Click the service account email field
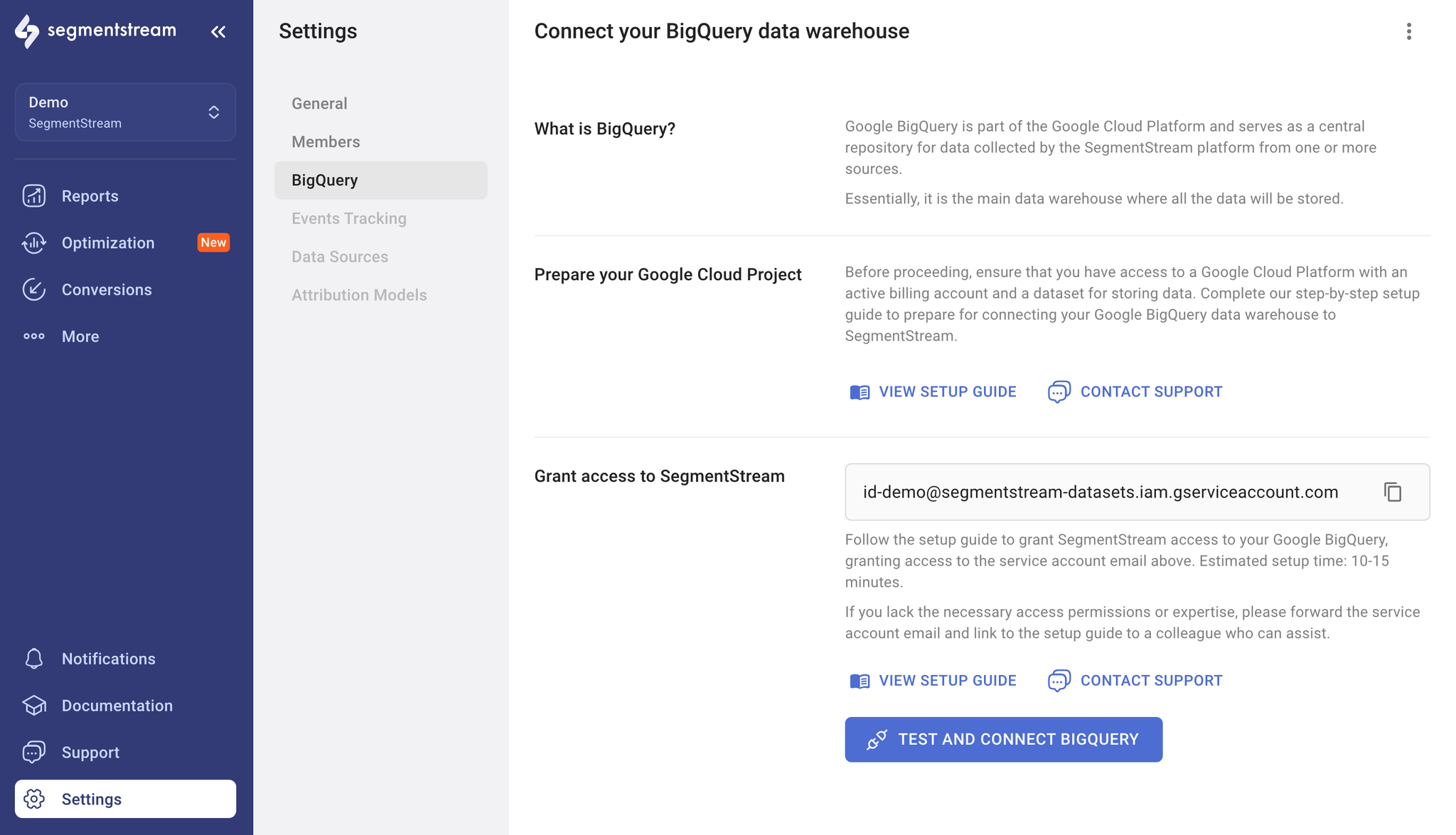Image resolution: width=1456 pixels, height=835 pixels. point(1137,492)
